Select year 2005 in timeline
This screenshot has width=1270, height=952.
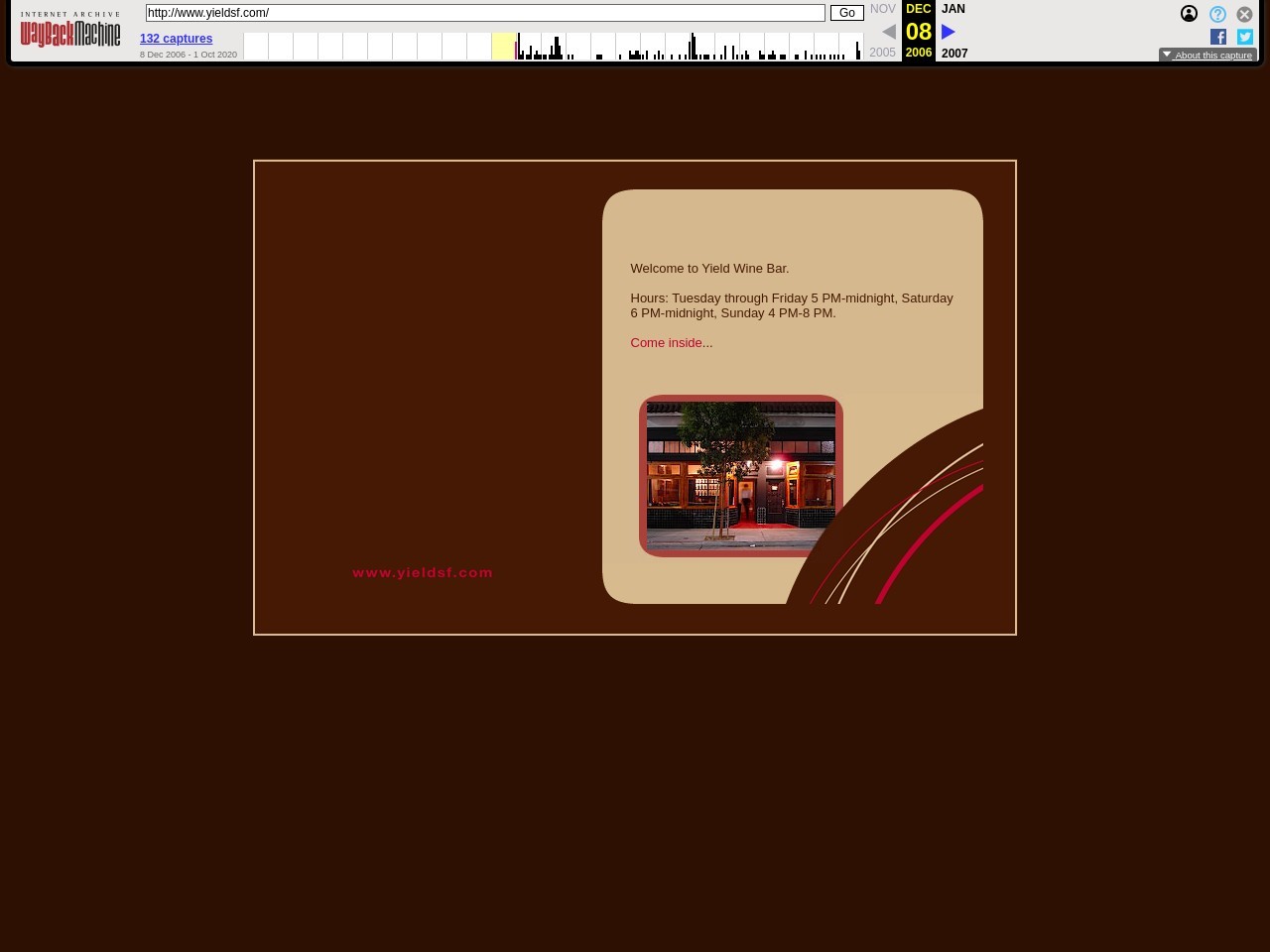click(882, 53)
